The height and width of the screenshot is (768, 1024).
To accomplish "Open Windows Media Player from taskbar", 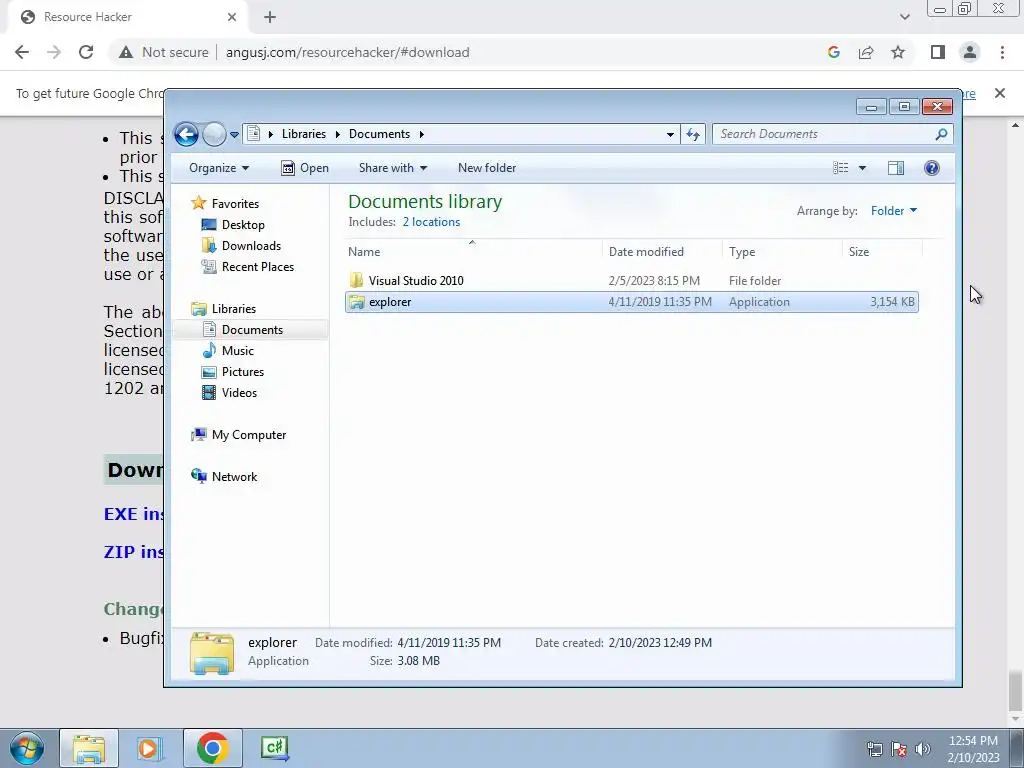I will click(x=149, y=748).
